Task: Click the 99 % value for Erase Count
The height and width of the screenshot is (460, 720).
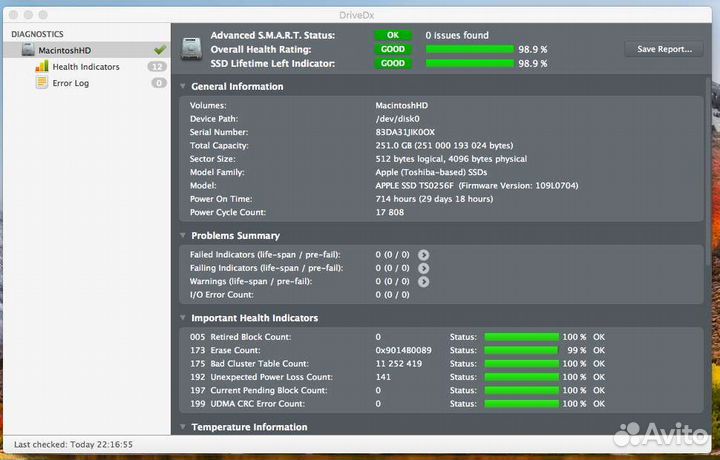Action: [x=577, y=350]
